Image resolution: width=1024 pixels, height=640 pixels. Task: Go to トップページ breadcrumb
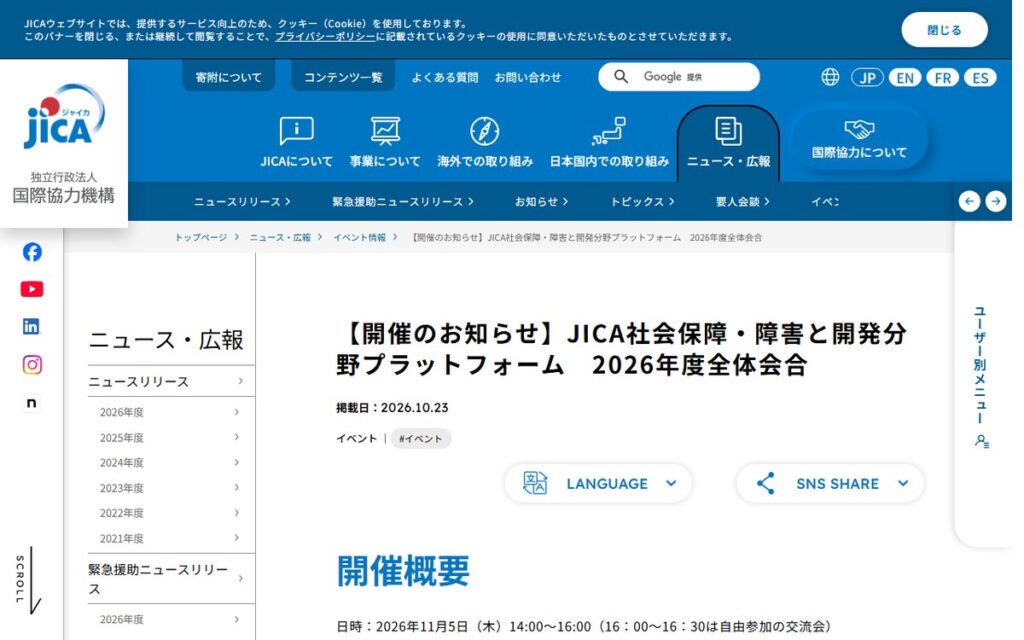[200, 238]
